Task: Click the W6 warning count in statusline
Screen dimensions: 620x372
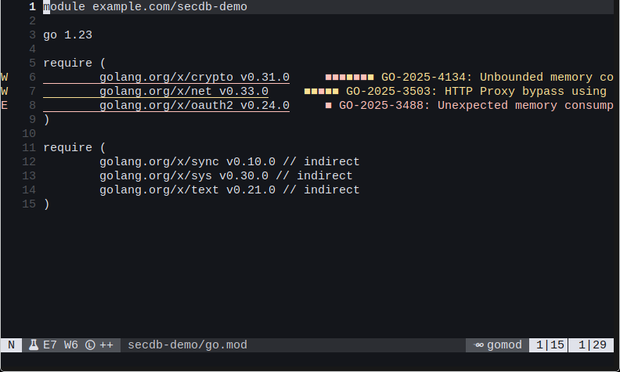Action: [x=71, y=345]
